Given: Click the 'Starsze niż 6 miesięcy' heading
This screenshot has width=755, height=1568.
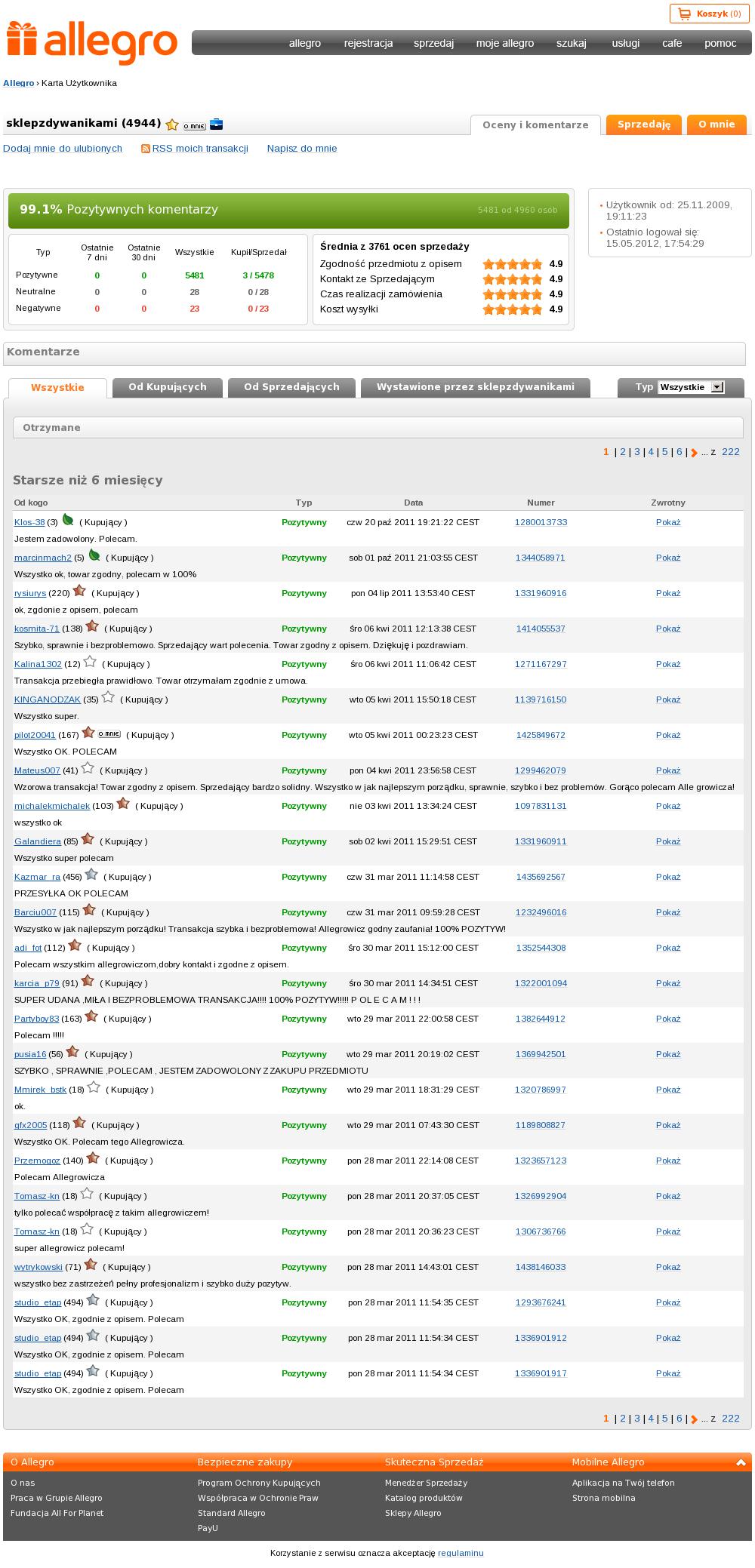Looking at the screenshot, I should click(88, 481).
